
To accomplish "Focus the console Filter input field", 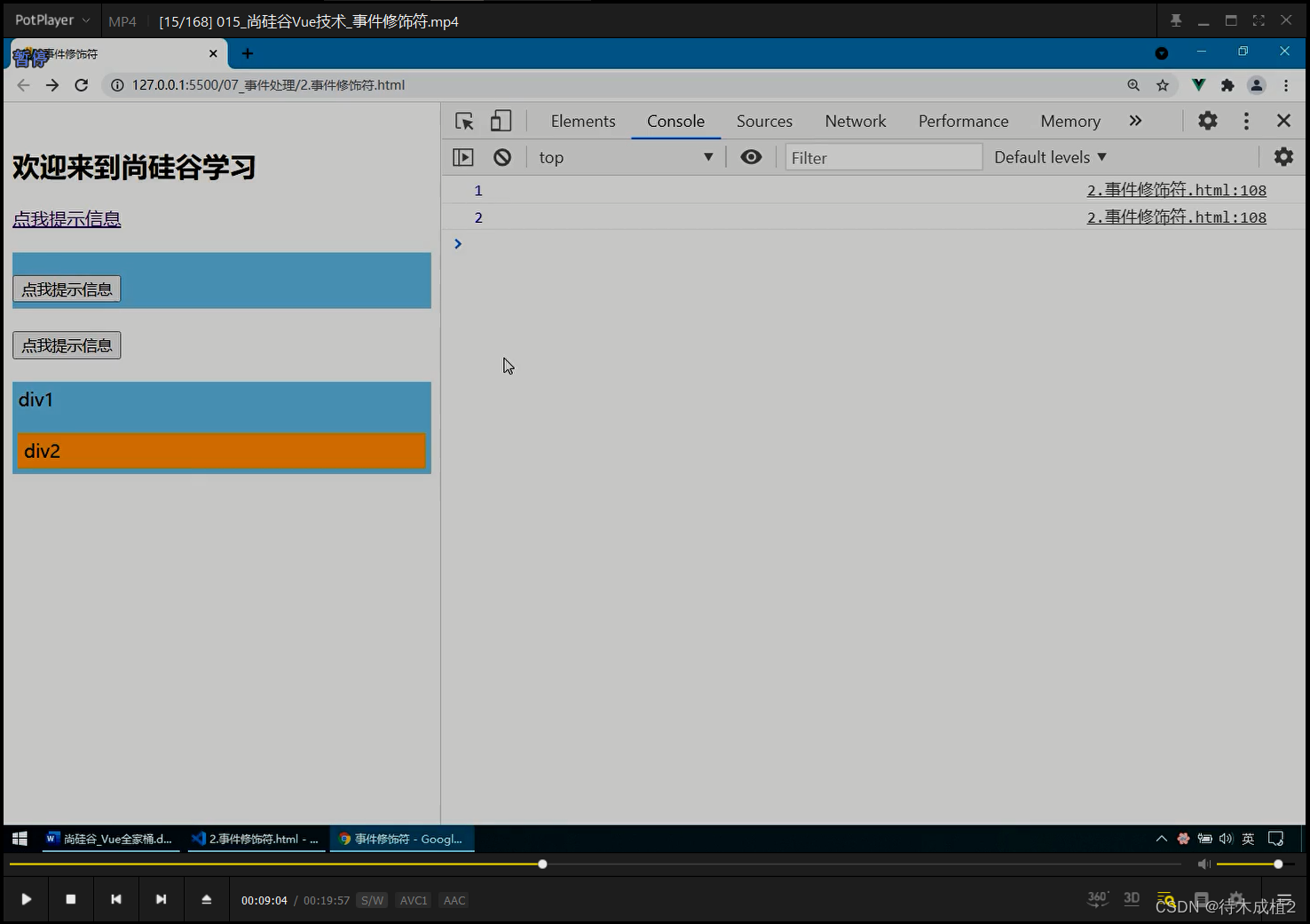I will pos(883,157).
